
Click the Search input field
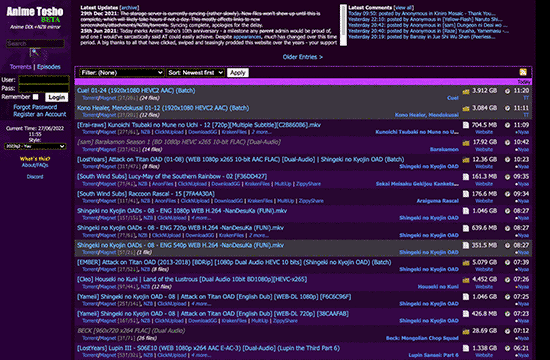pos(35,44)
